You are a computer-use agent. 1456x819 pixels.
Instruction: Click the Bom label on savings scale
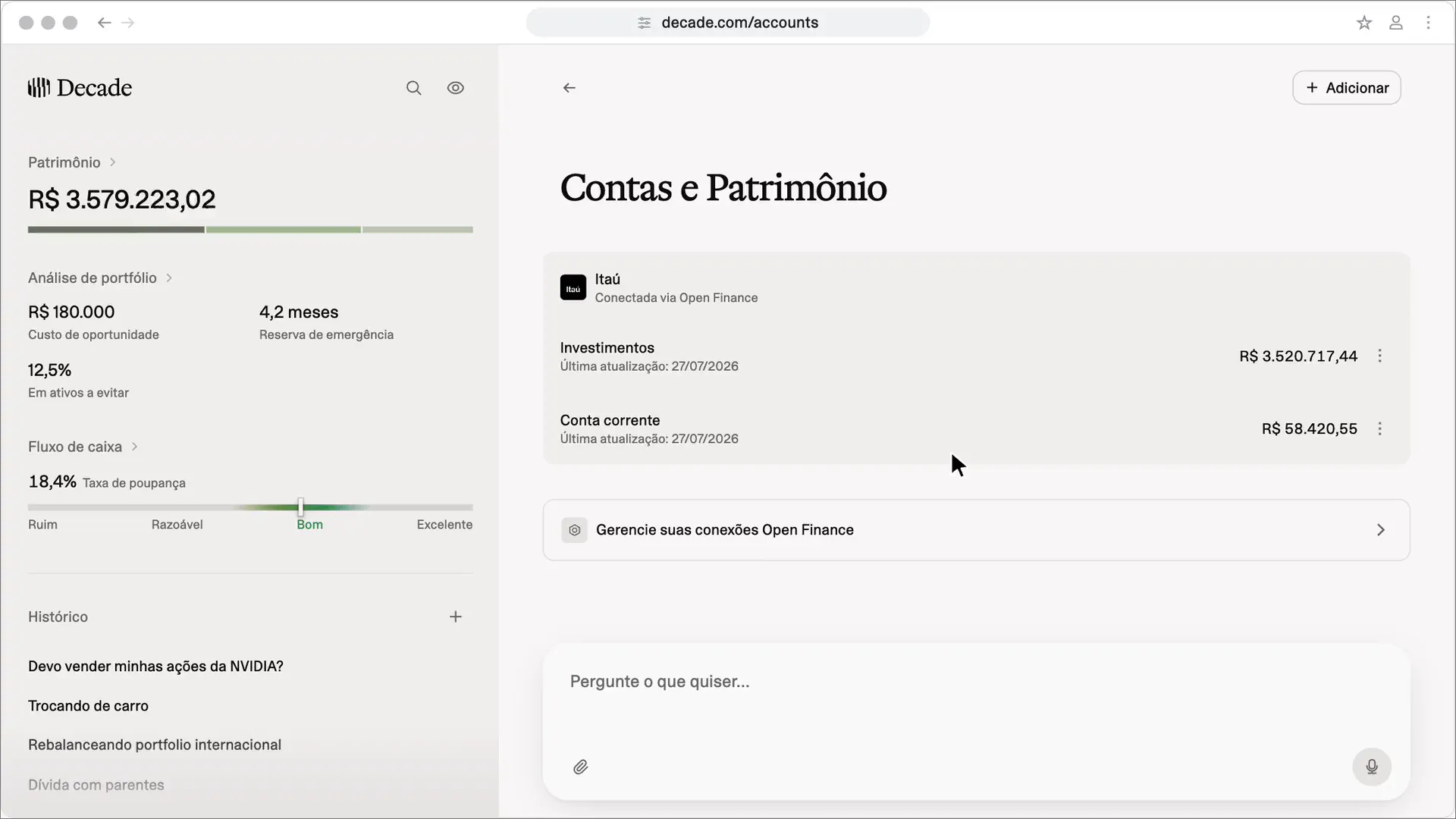click(x=309, y=525)
